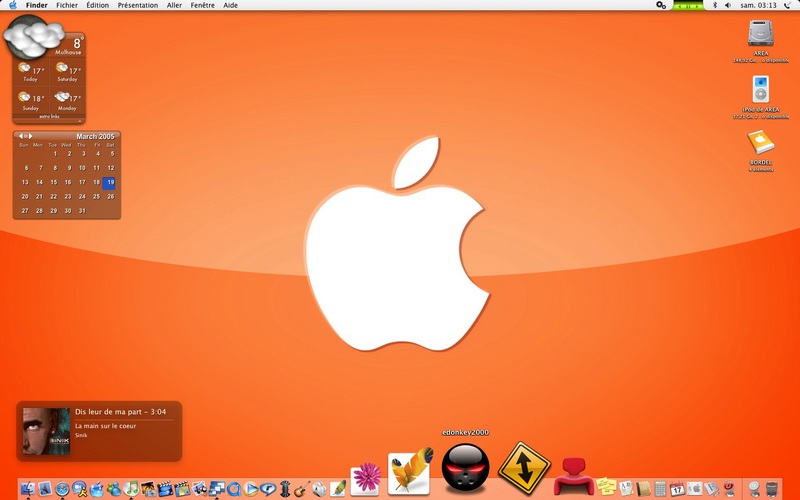Open the Trash in the Dock
This screenshot has width=800, height=500.
click(771, 488)
